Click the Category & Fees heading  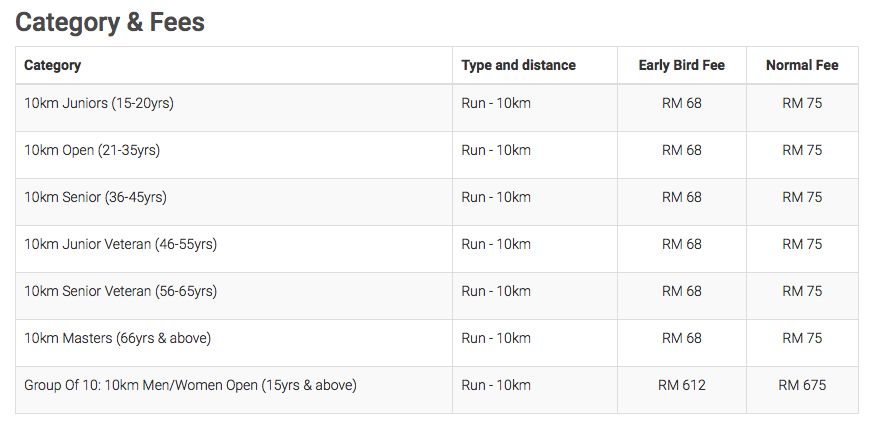click(x=110, y=22)
